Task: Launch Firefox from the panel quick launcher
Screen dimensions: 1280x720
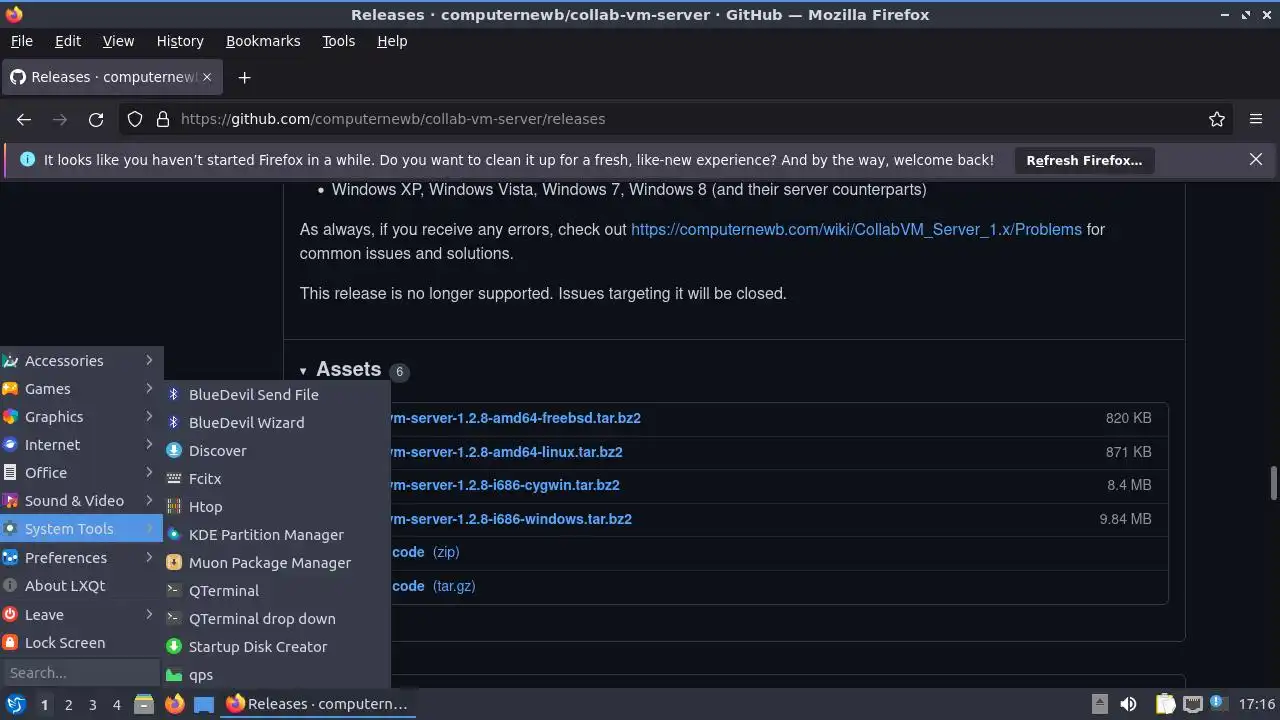Action: click(174, 704)
